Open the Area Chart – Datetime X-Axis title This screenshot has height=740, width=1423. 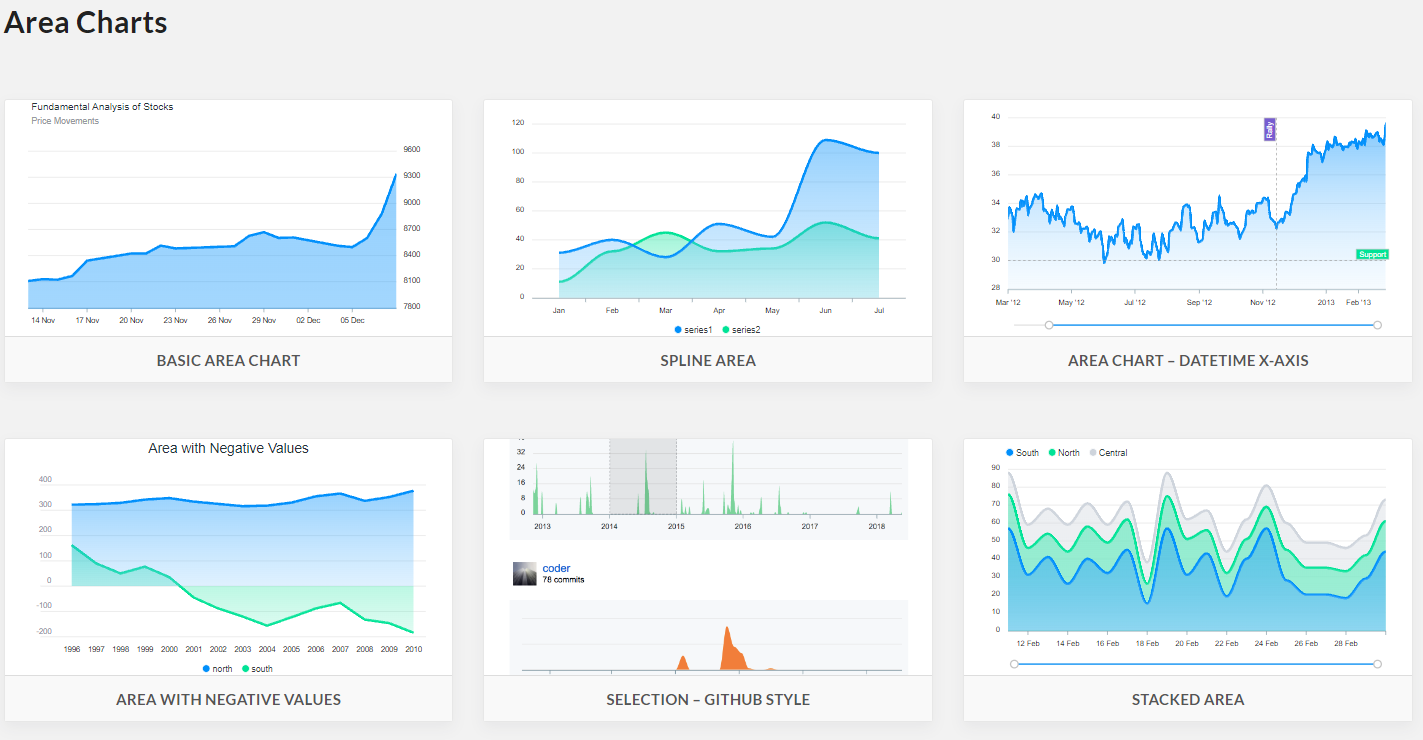[1188, 360]
